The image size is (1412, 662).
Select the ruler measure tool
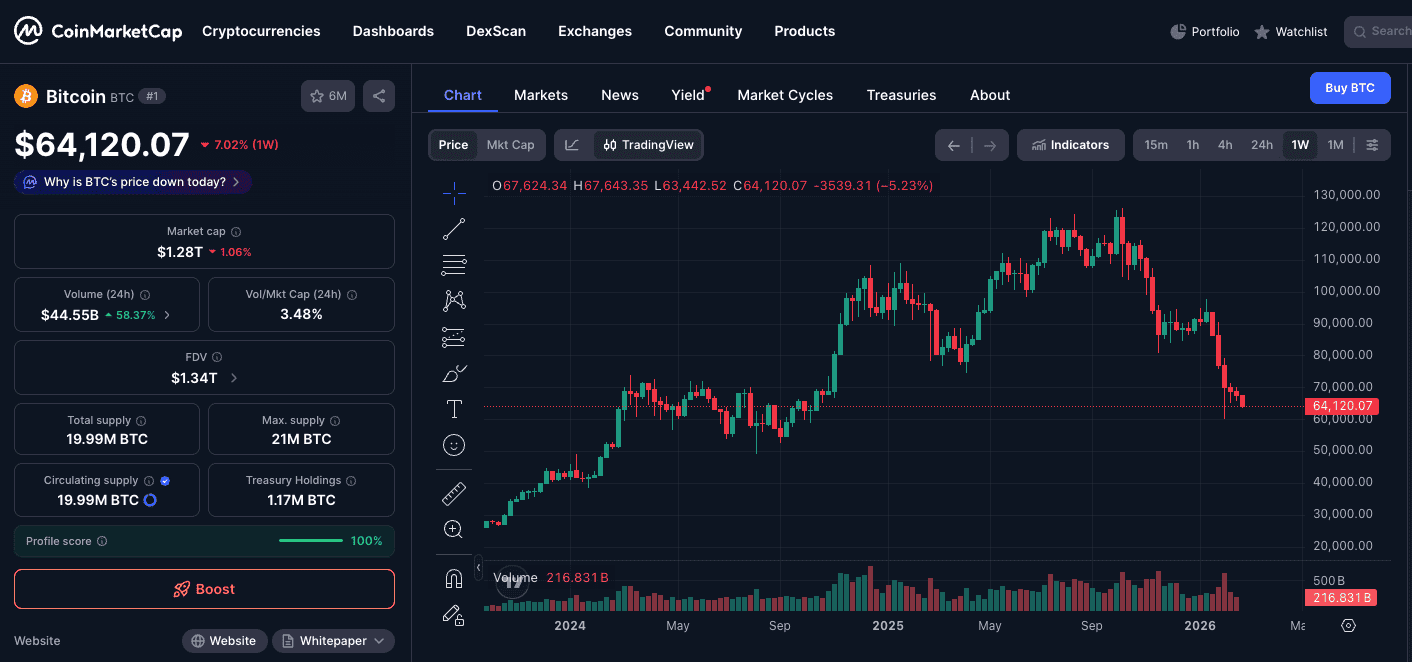(454, 494)
